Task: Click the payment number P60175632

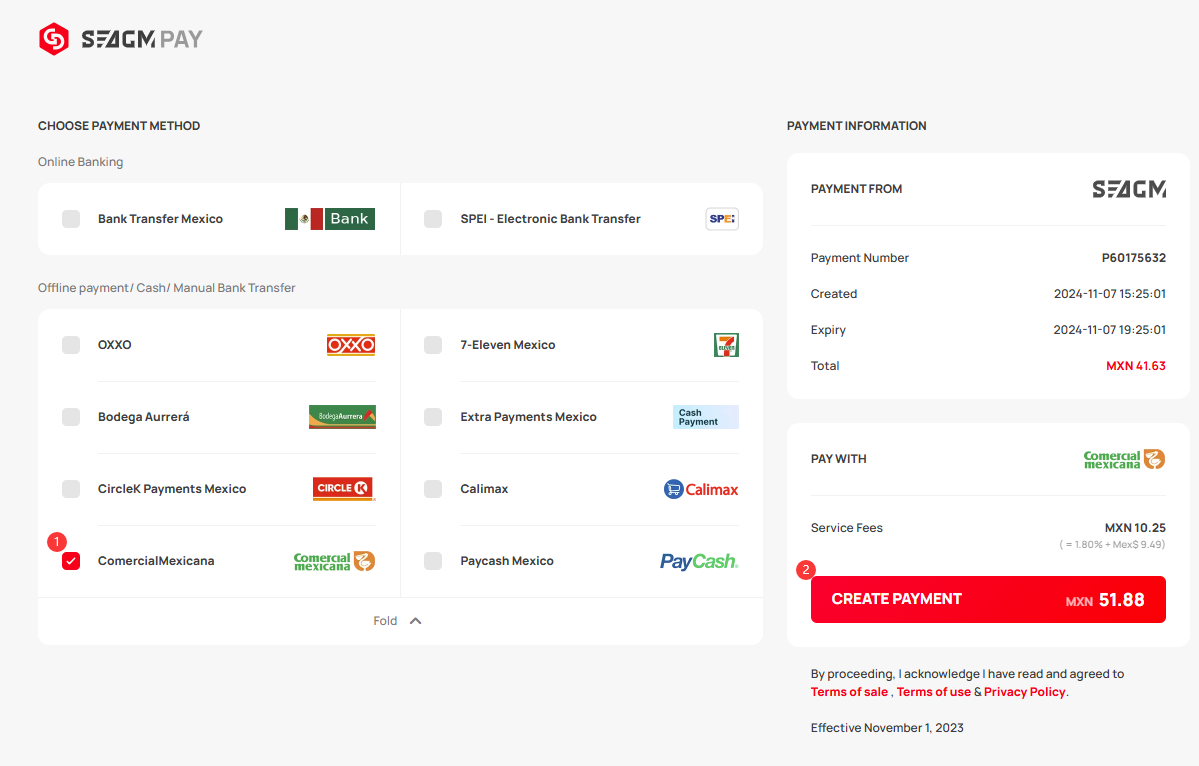Action: 1133,258
